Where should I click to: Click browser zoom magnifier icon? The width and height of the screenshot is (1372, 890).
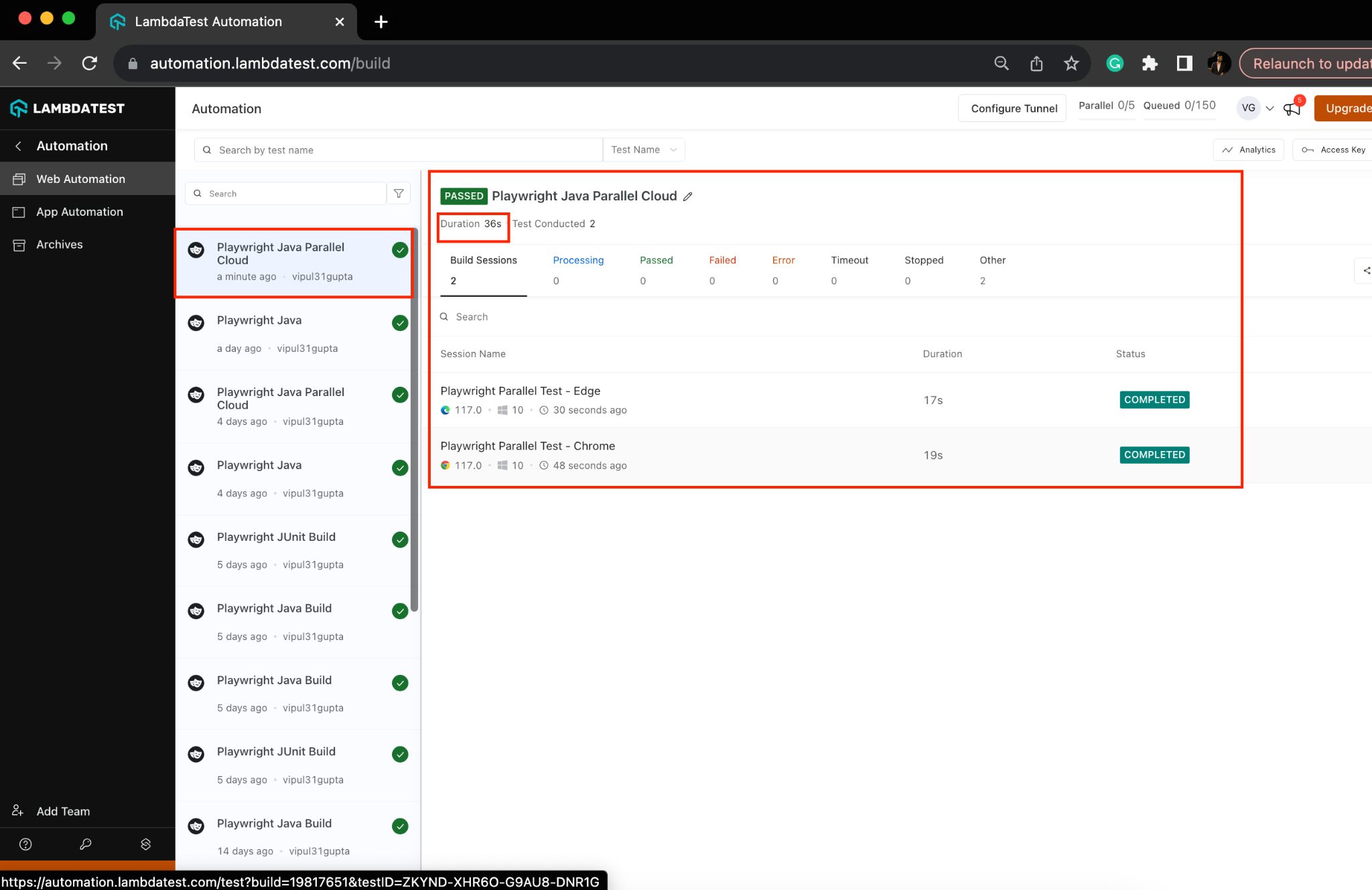click(1001, 63)
